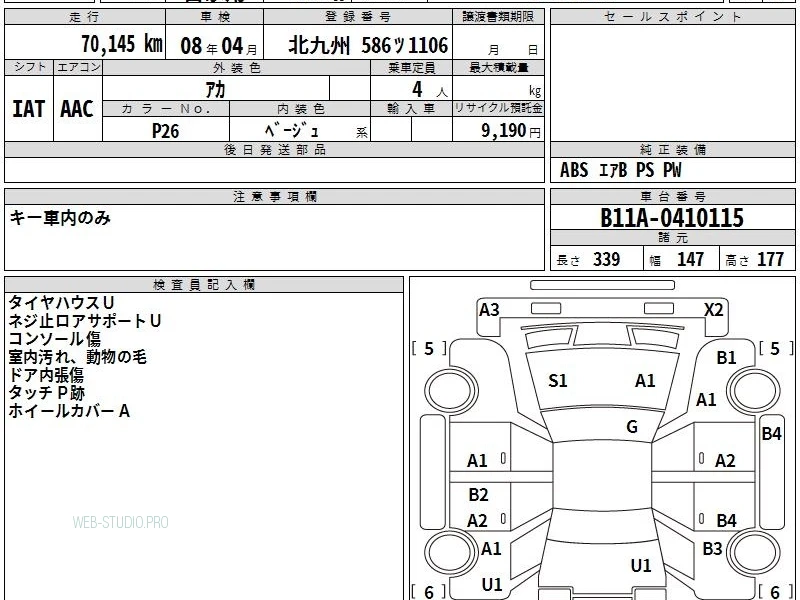Click the 最大積載量 header
The image size is (800, 600).
coord(498,67)
